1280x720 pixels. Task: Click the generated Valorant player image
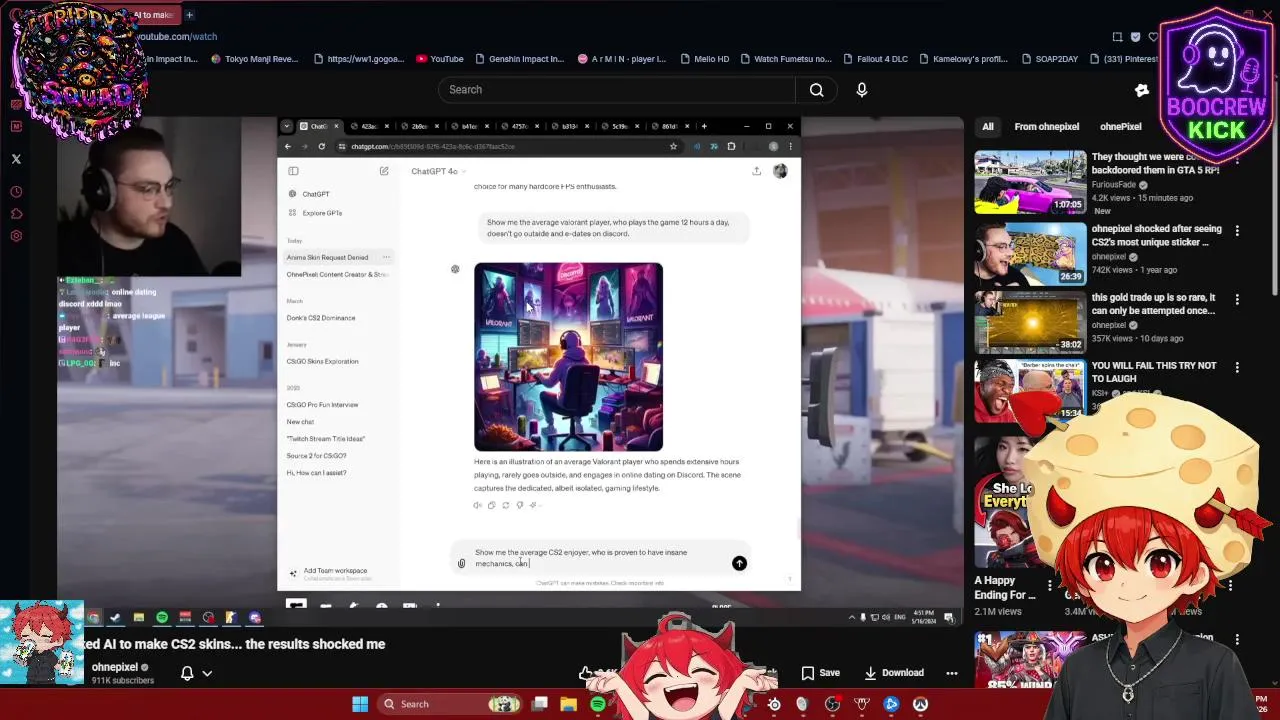click(568, 357)
